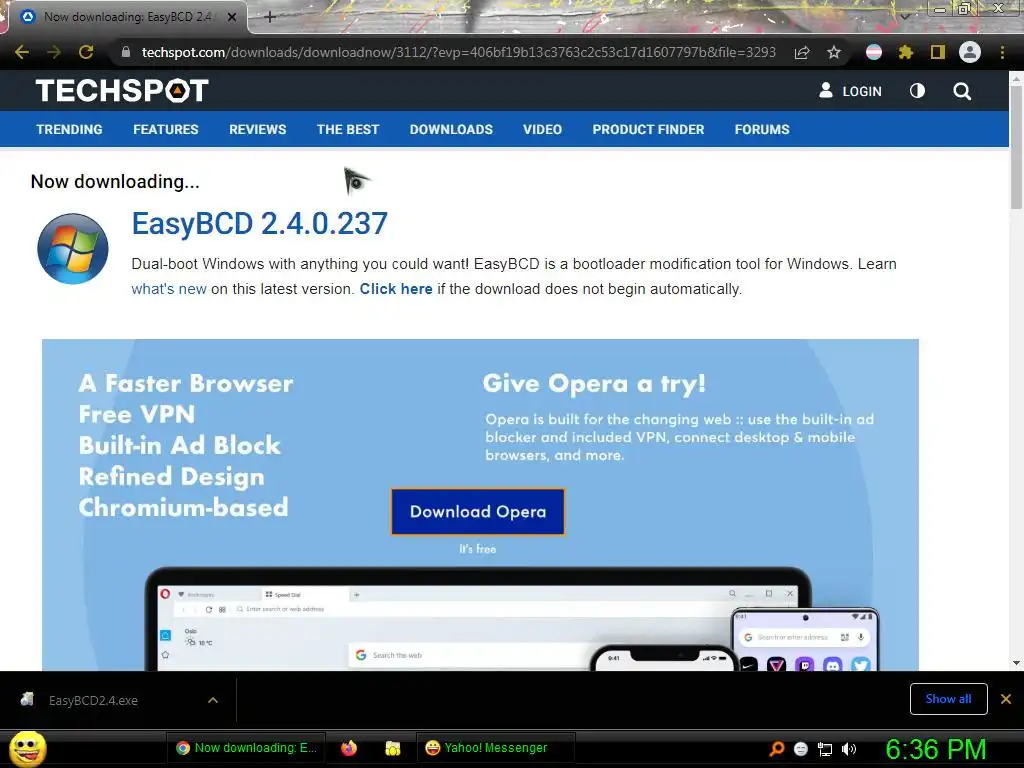Open TechSpot search magnifier
1024x768 pixels.
[x=961, y=91]
